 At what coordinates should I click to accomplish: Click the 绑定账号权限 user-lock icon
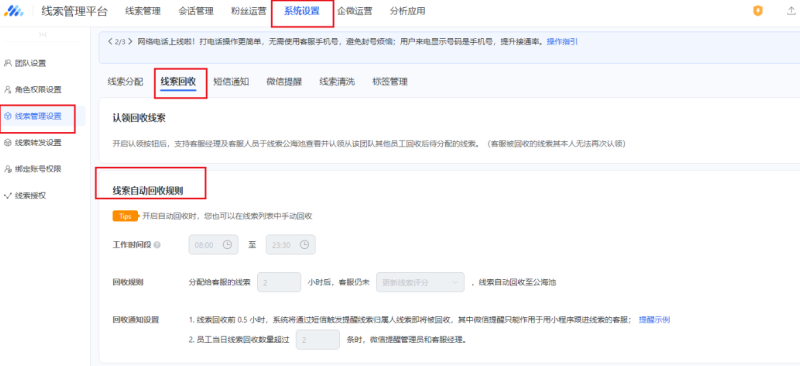click(8, 169)
